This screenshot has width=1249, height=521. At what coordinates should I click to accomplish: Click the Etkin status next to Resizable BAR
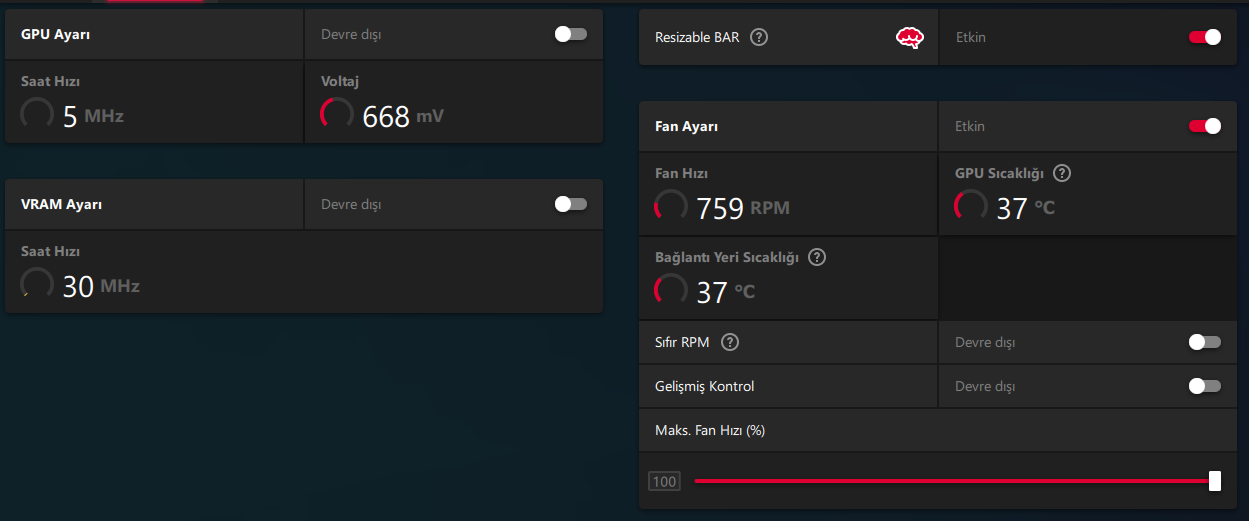970,37
